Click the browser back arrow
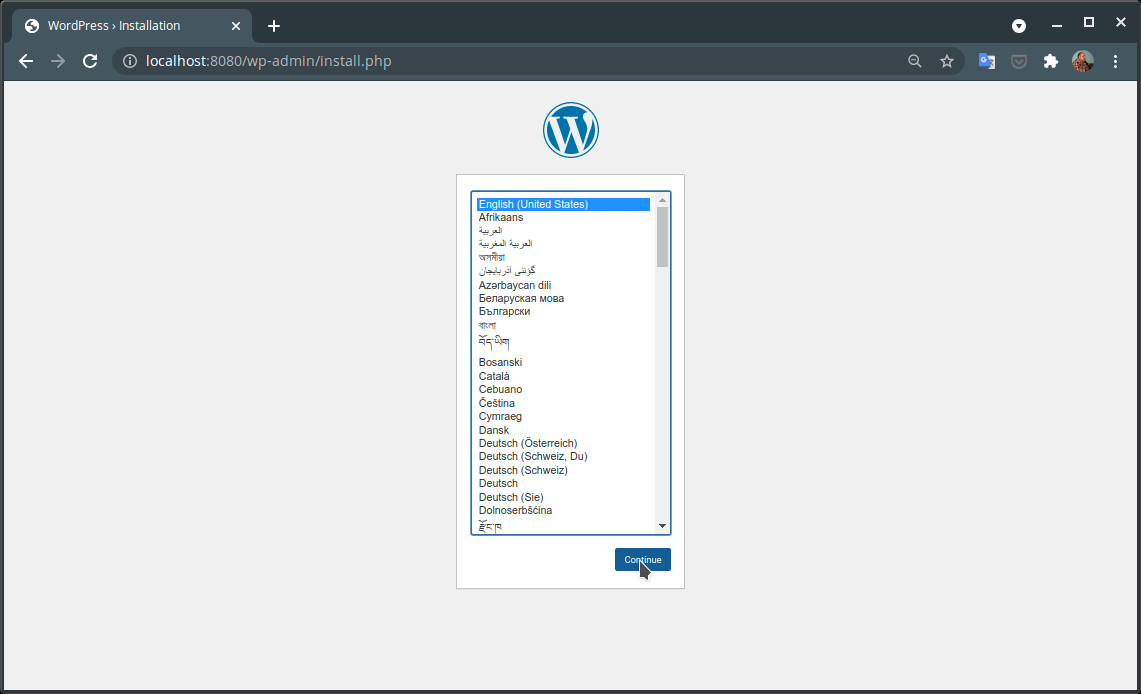Screen dimensions: 1141x694 coord(26,61)
